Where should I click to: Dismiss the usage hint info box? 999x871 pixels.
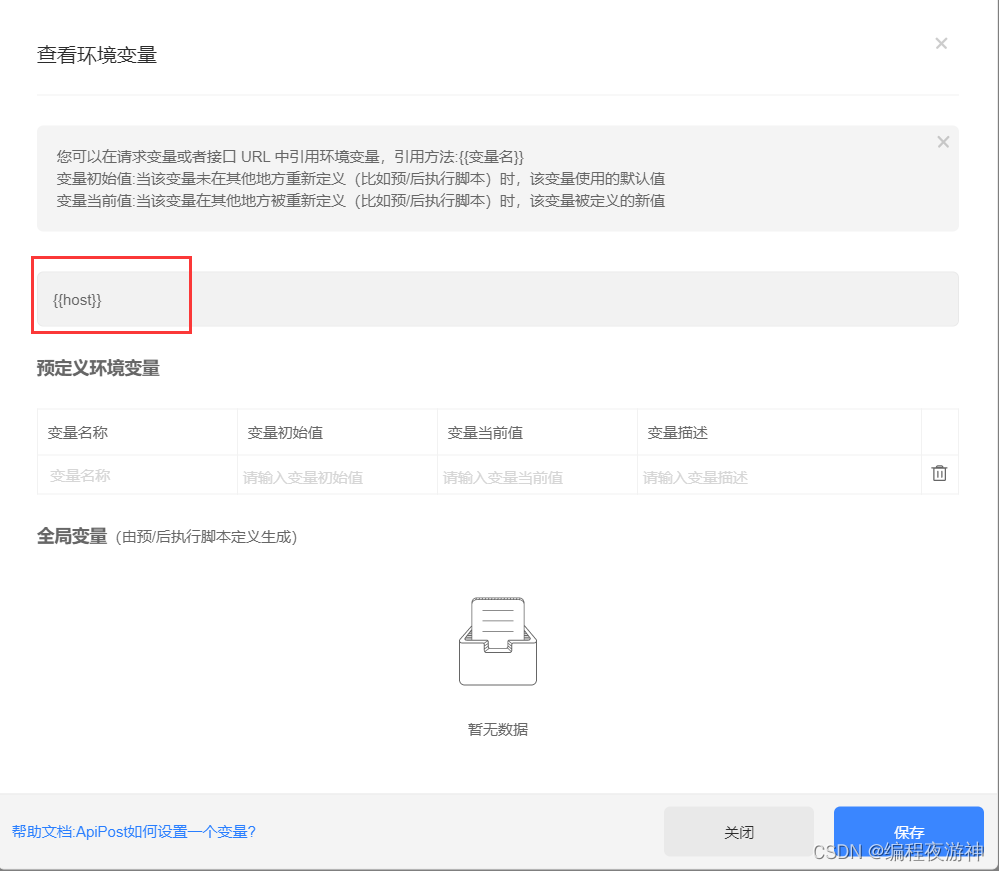[x=943, y=142]
